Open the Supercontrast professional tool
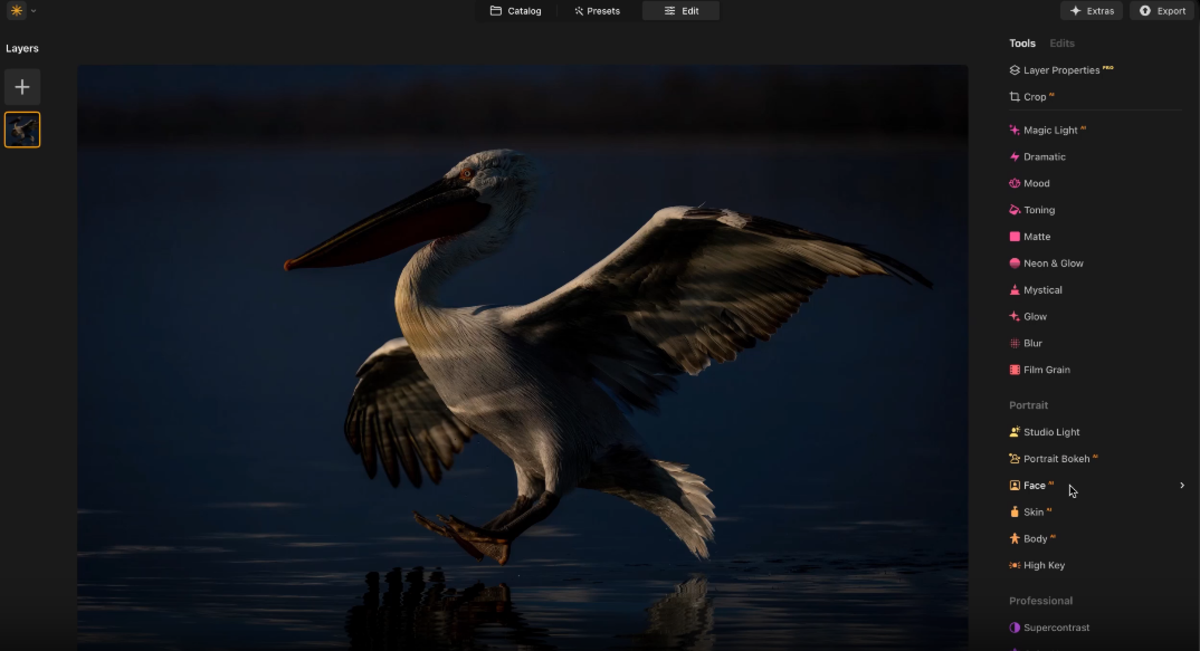The width and height of the screenshot is (1200, 651). 1057,627
